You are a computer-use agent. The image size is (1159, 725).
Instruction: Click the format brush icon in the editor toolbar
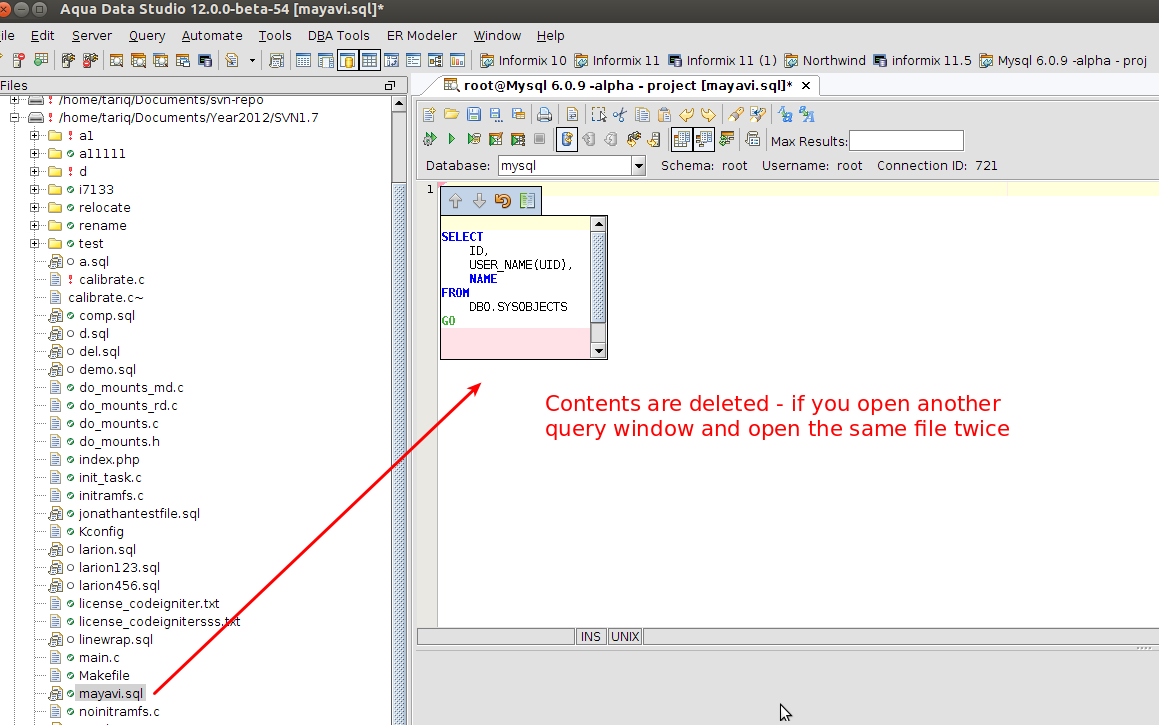click(735, 115)
